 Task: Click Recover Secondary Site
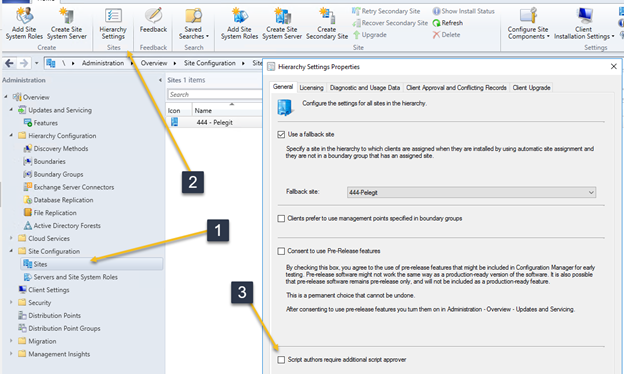390,23
